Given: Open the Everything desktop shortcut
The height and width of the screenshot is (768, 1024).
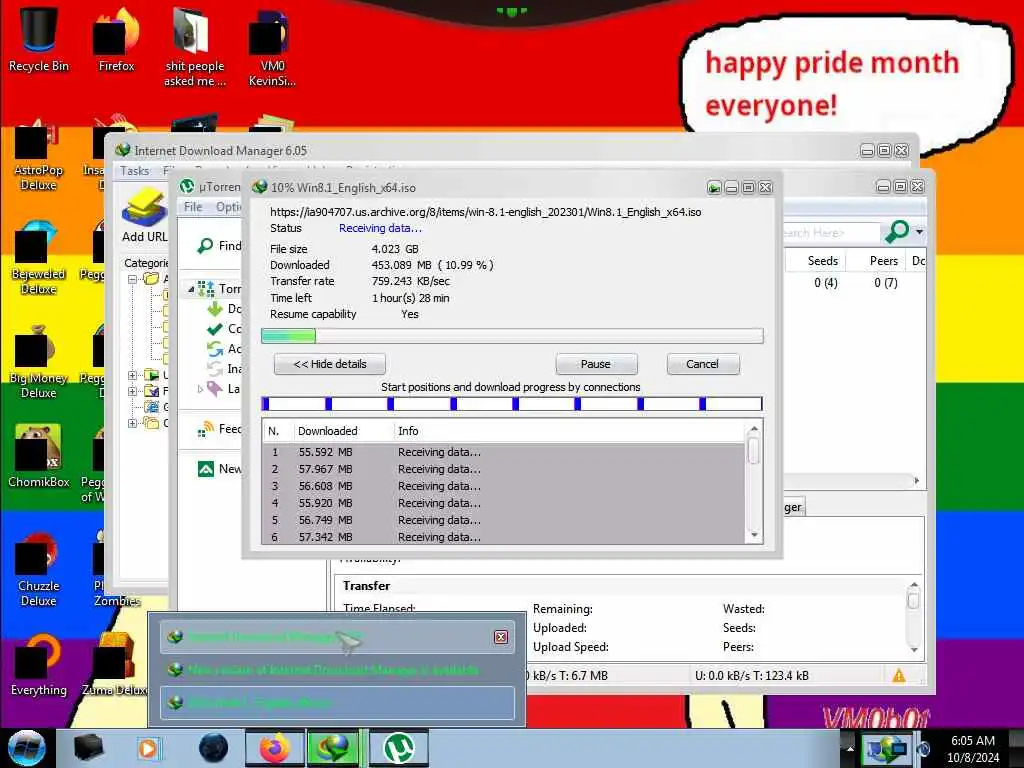Looking at the screenshot, I should (39, 665).
